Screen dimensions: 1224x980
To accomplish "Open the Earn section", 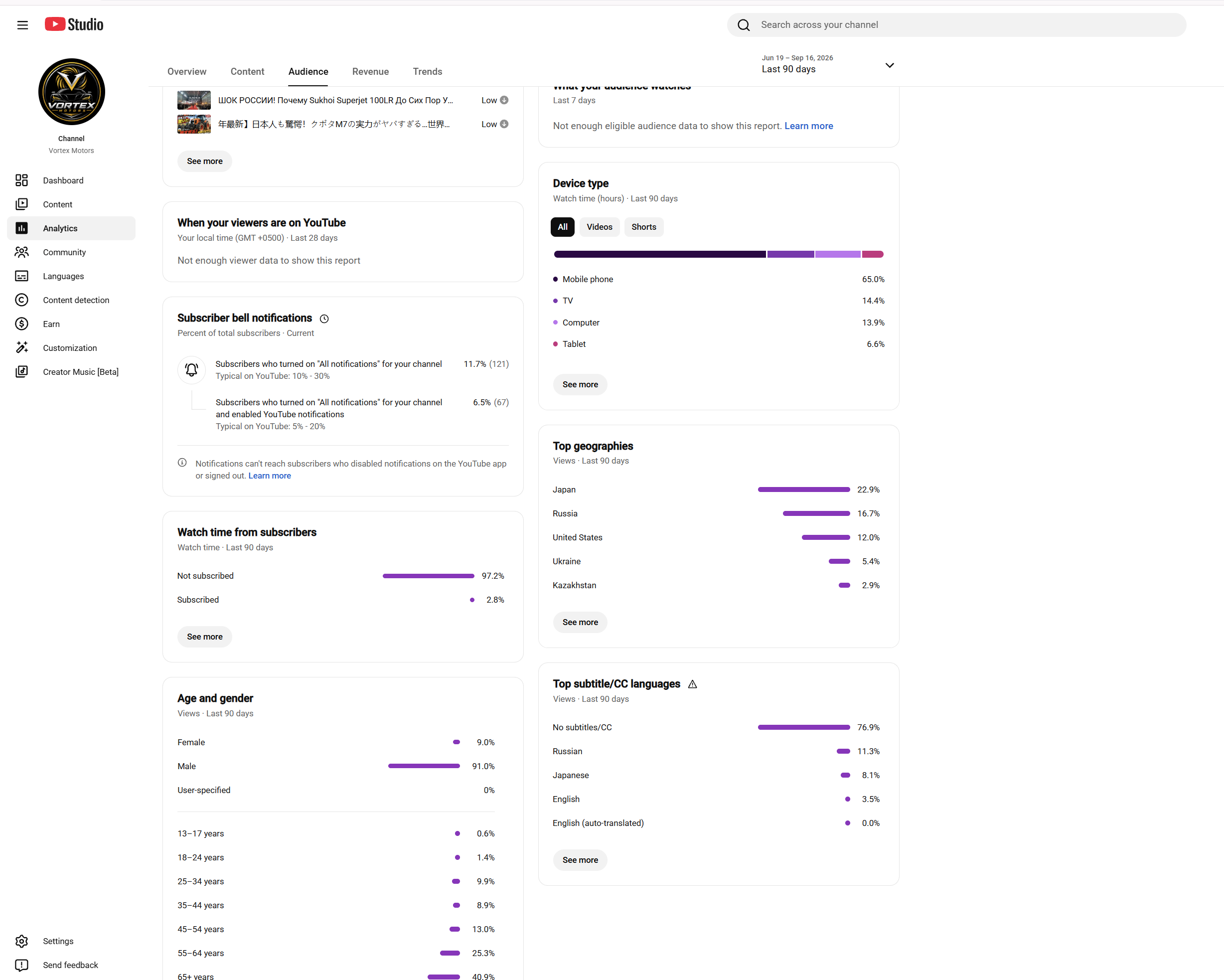I will [x=72, y=324].
